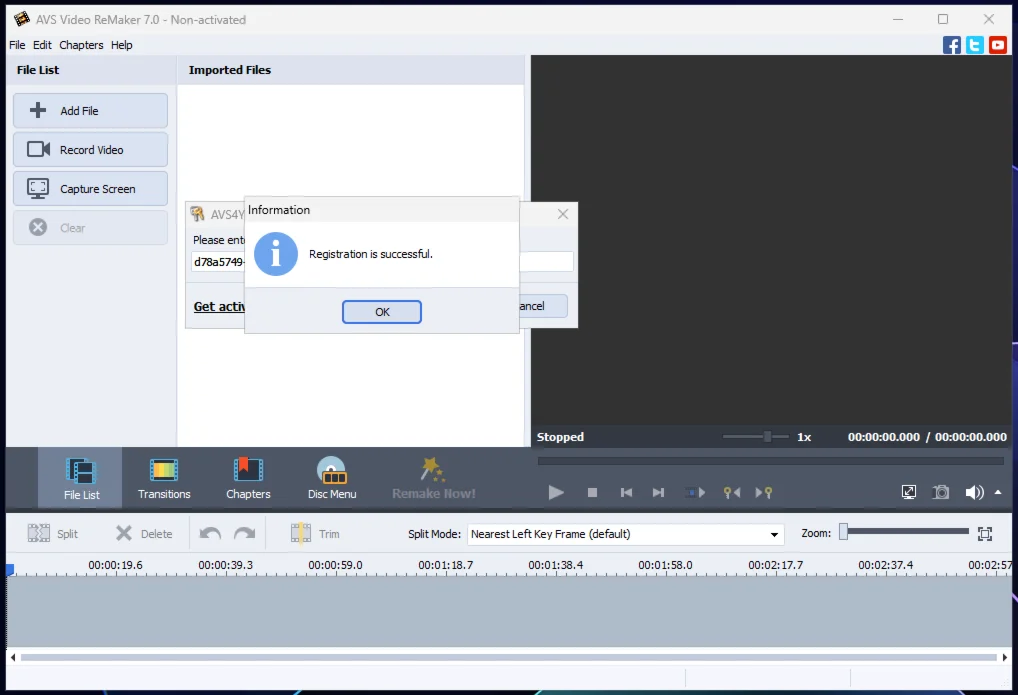Take a snapshot with the camera icon
This screenshot has height=695, width=1018.
941,492
